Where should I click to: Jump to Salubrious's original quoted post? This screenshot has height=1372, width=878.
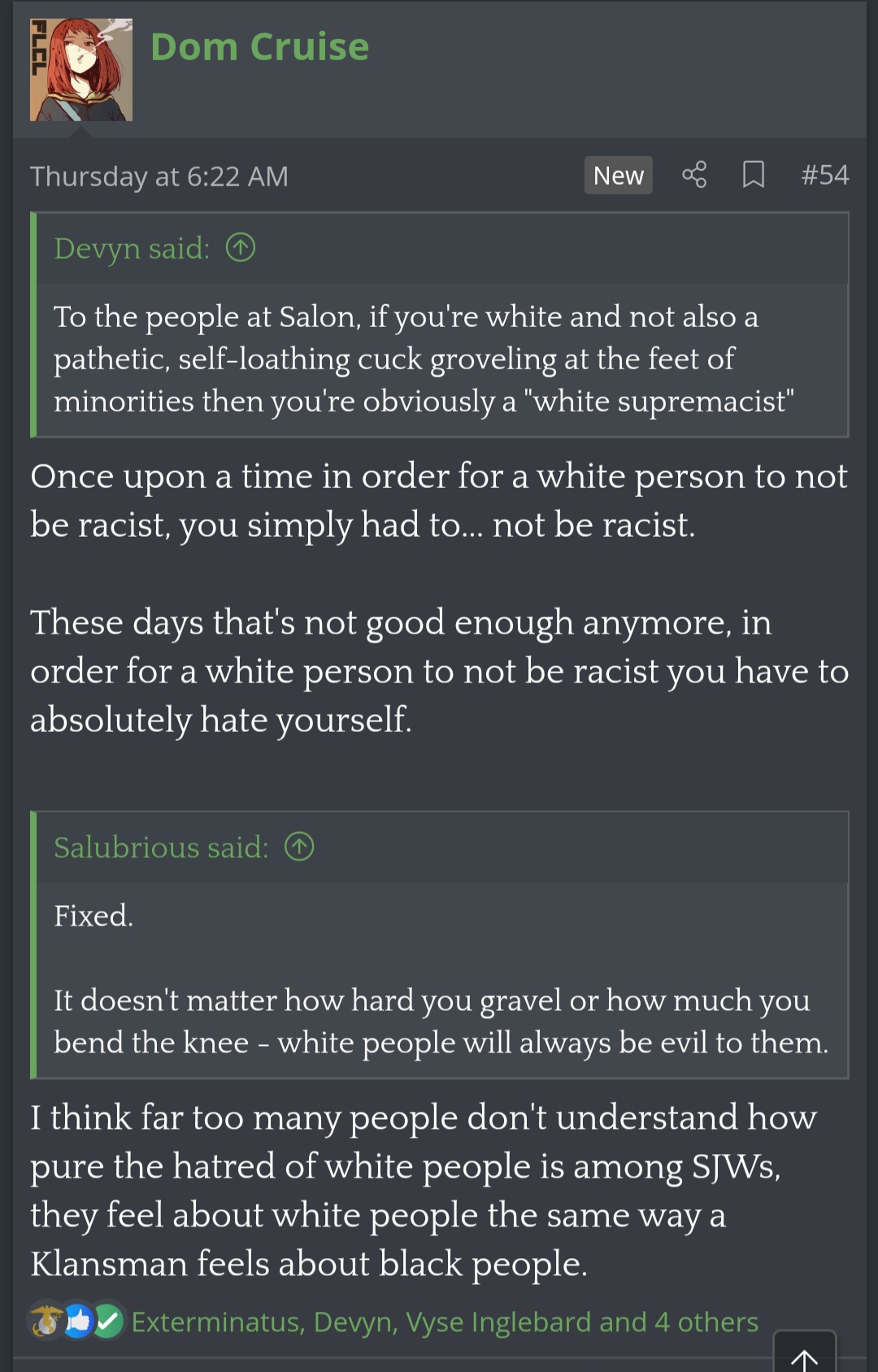click(x=161, y=847)
